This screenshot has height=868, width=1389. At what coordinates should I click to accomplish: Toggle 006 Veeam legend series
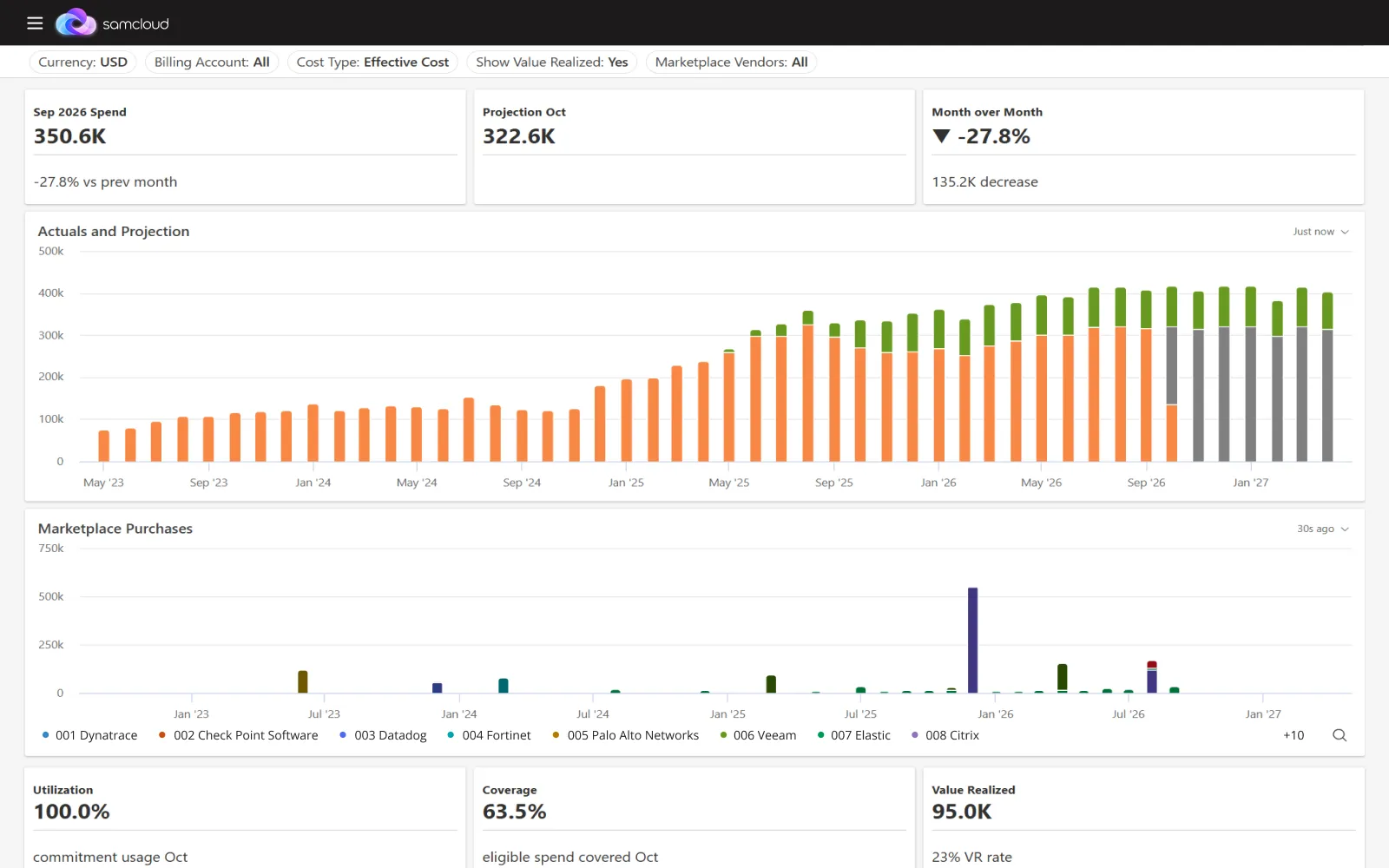tap(758, 735)
